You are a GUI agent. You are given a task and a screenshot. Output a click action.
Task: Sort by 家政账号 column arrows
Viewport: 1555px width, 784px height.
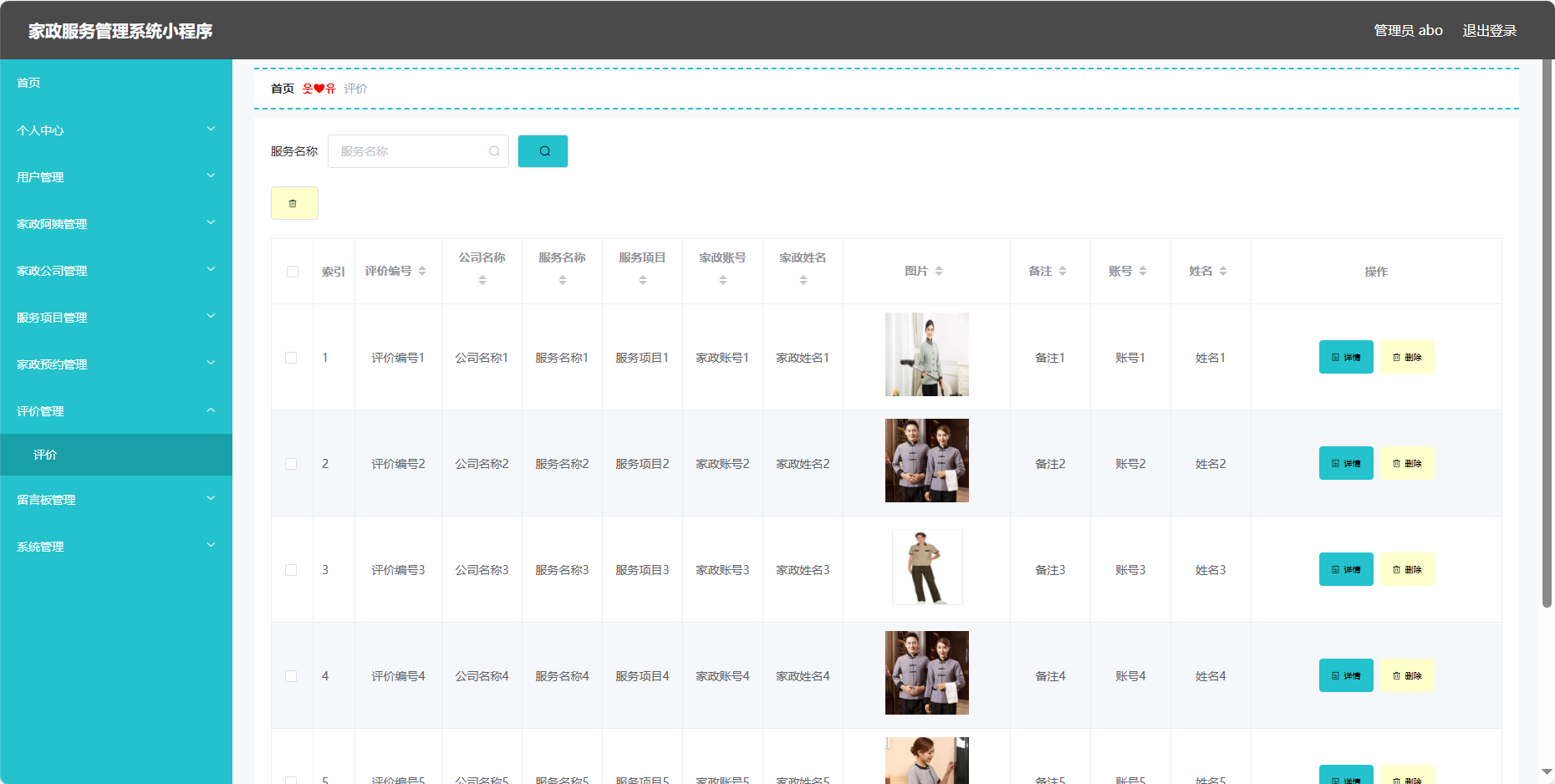tap(723, 280)
